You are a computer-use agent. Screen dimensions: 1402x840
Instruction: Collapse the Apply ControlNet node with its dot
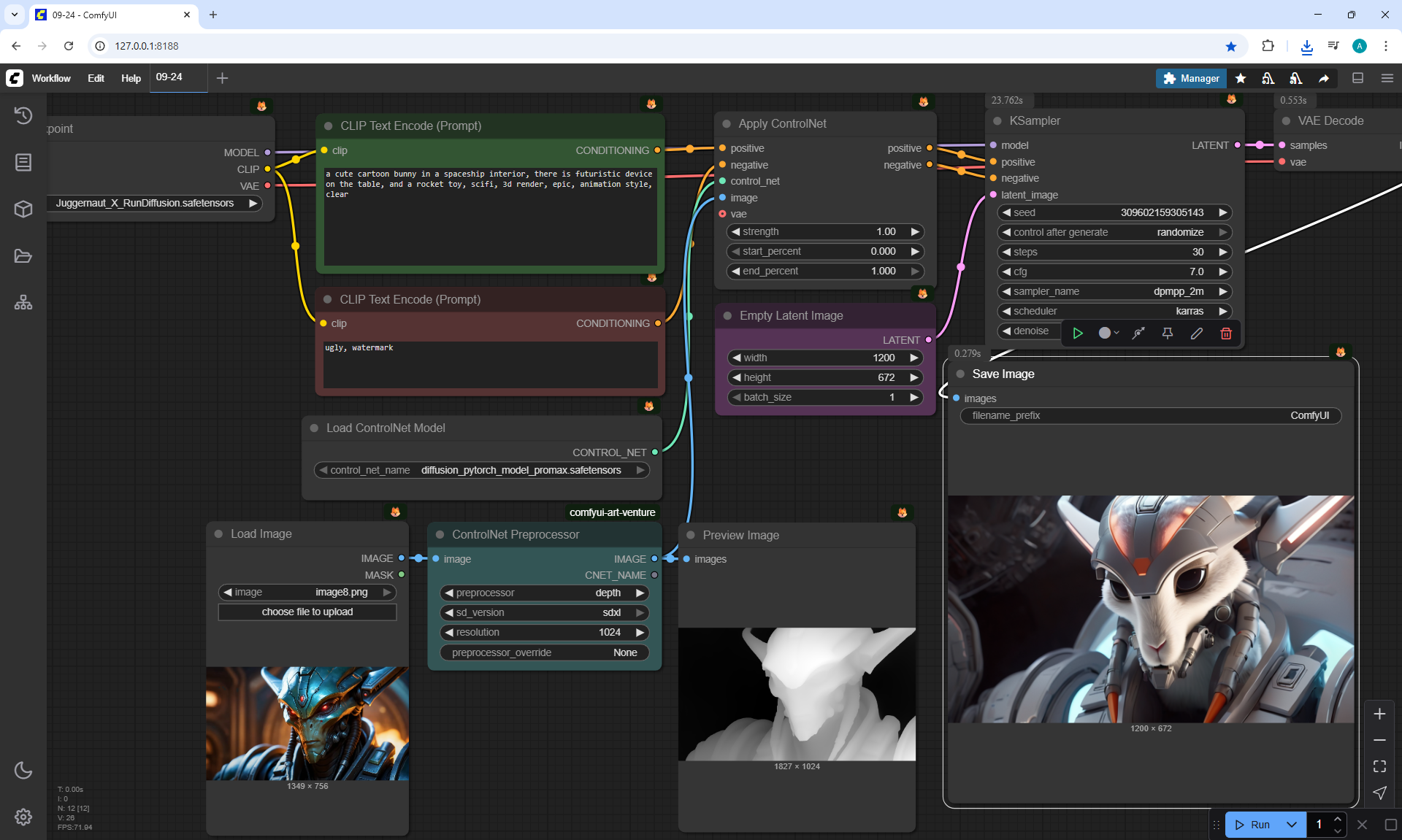point(727,124)
